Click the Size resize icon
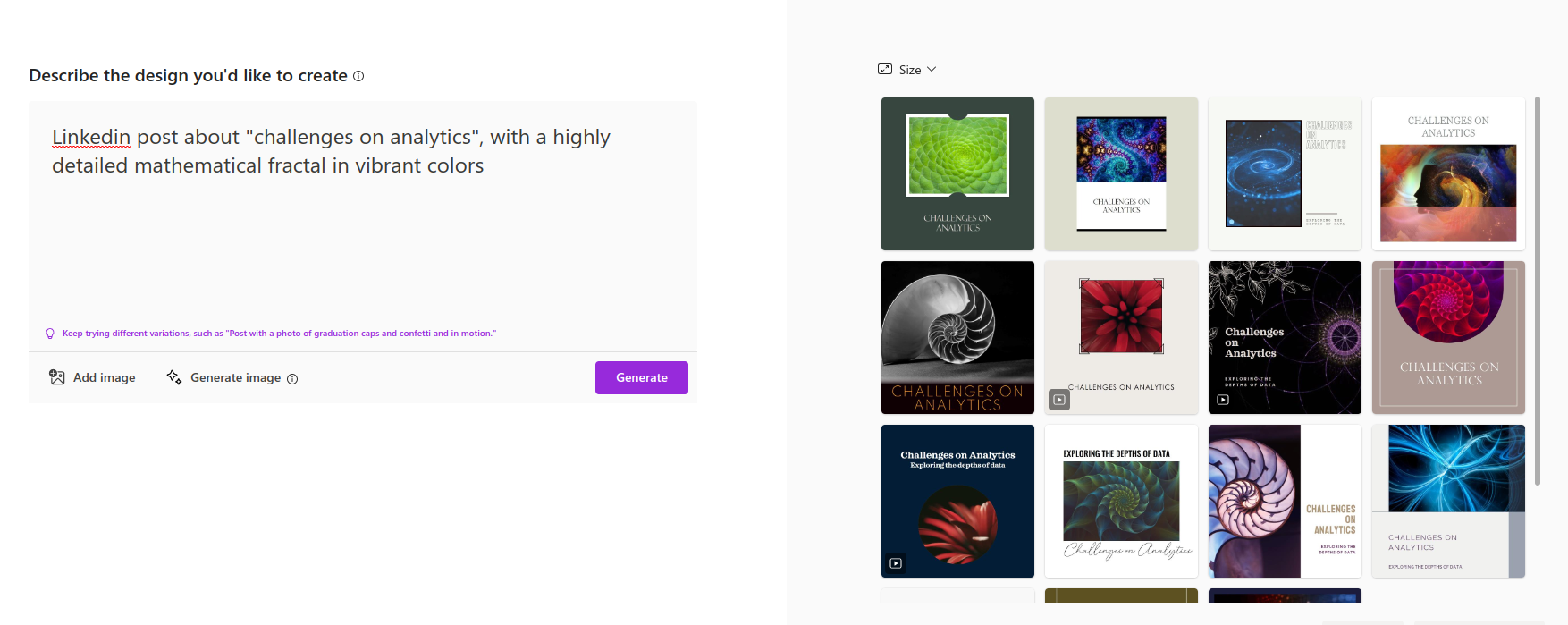 click(x=885, y=69)
